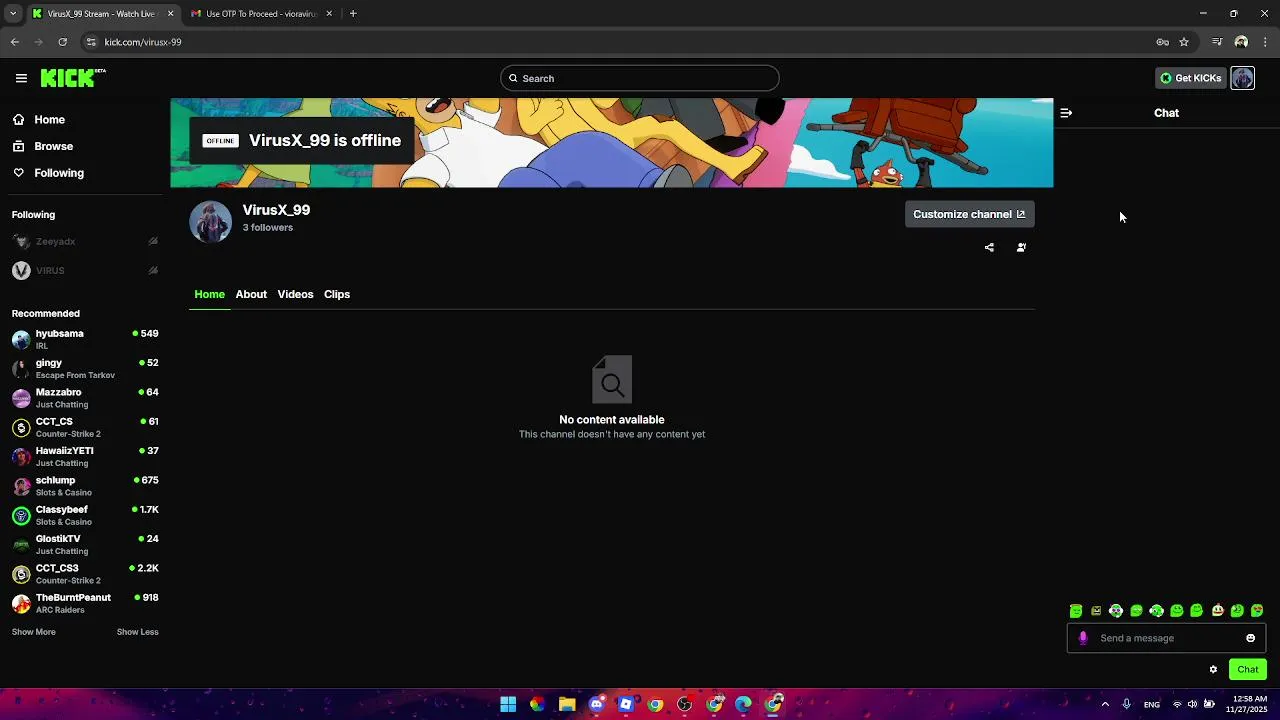1280x720 pixels.
Task: Click the purple microphone icon in chat
Action: (1082, 638)
